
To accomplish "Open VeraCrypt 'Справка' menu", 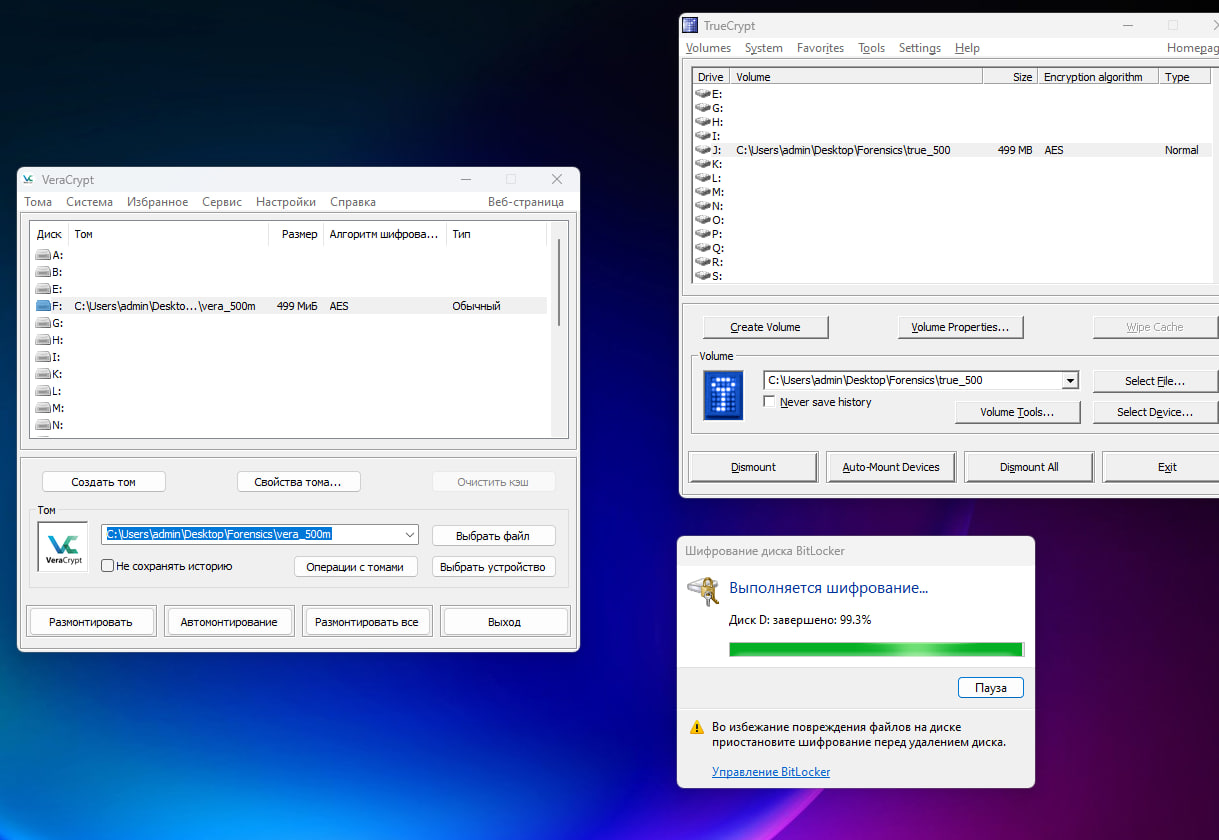I will 353,202.
